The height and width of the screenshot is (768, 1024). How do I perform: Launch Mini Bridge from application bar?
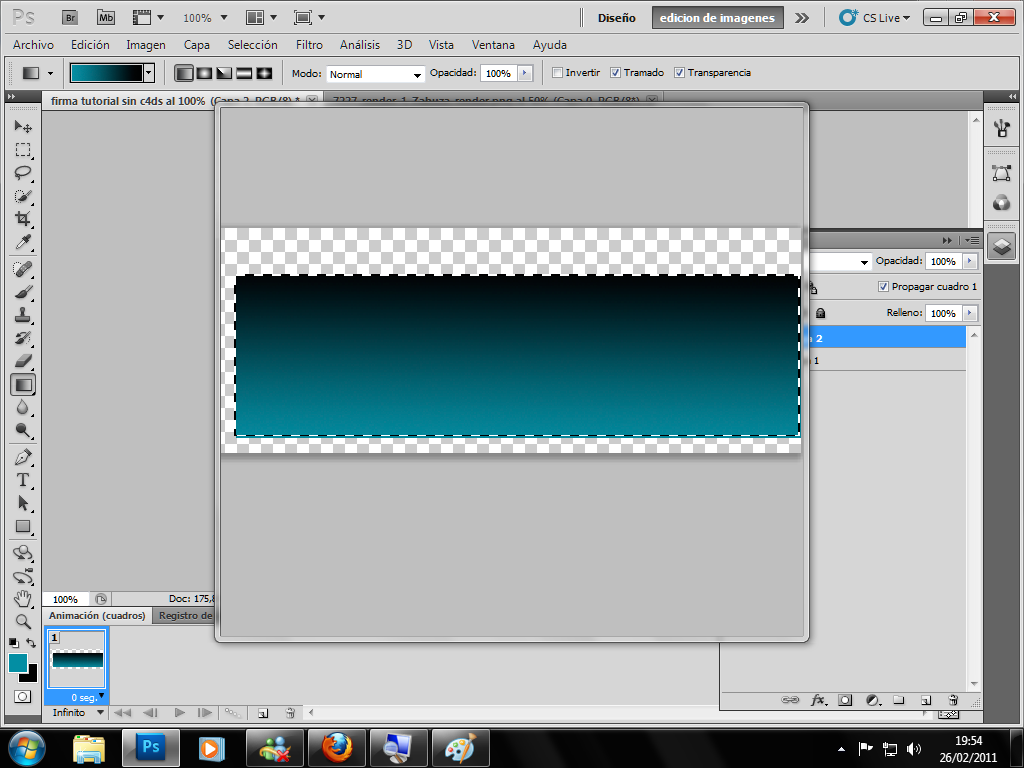106,18
